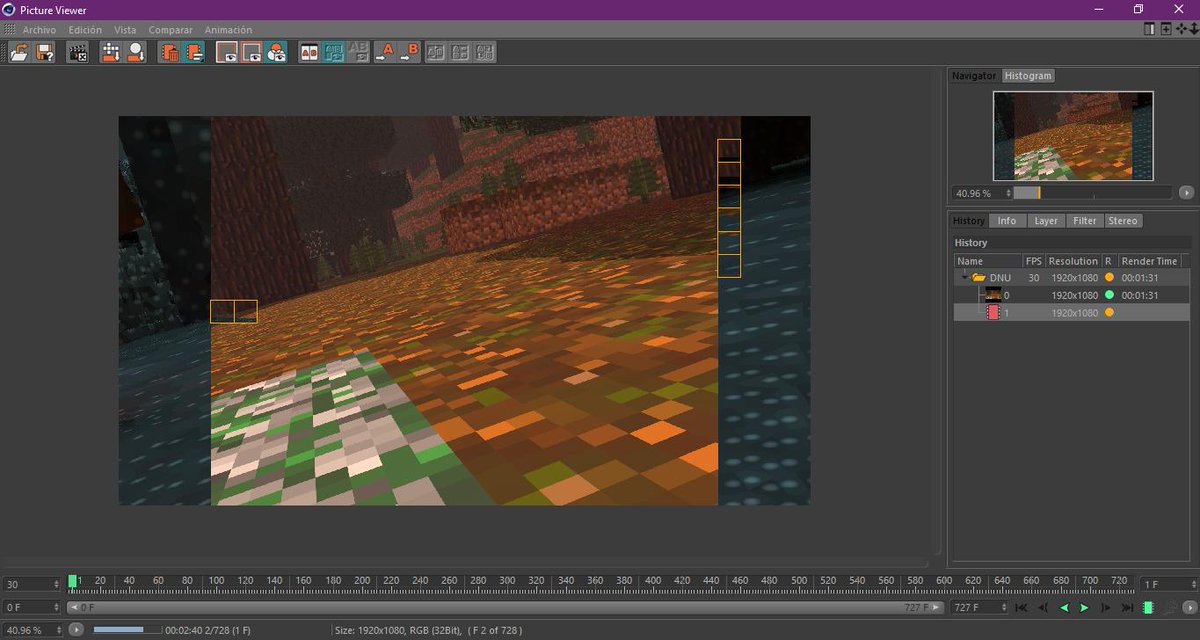Toggle the Swap AB highlighted icon
The image size is (1200, 640).
334,52
